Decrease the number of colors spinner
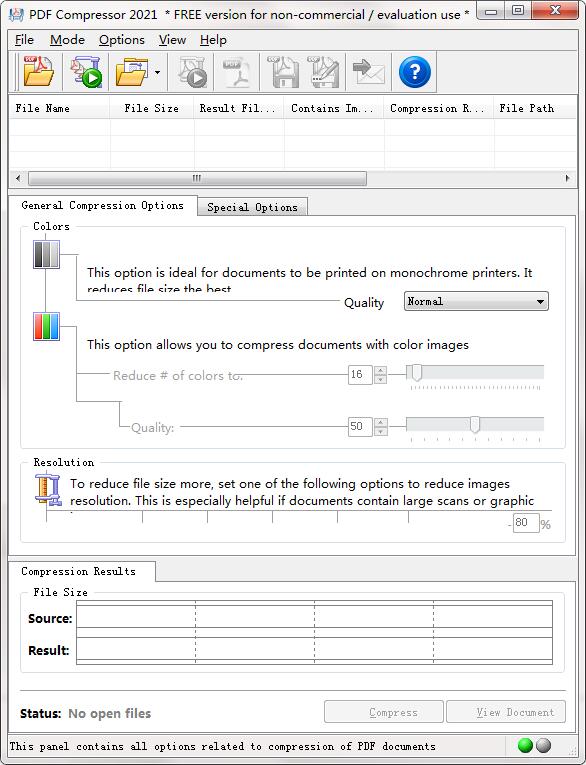The height and width of the screenshot is (765, 586). point(381,379)
